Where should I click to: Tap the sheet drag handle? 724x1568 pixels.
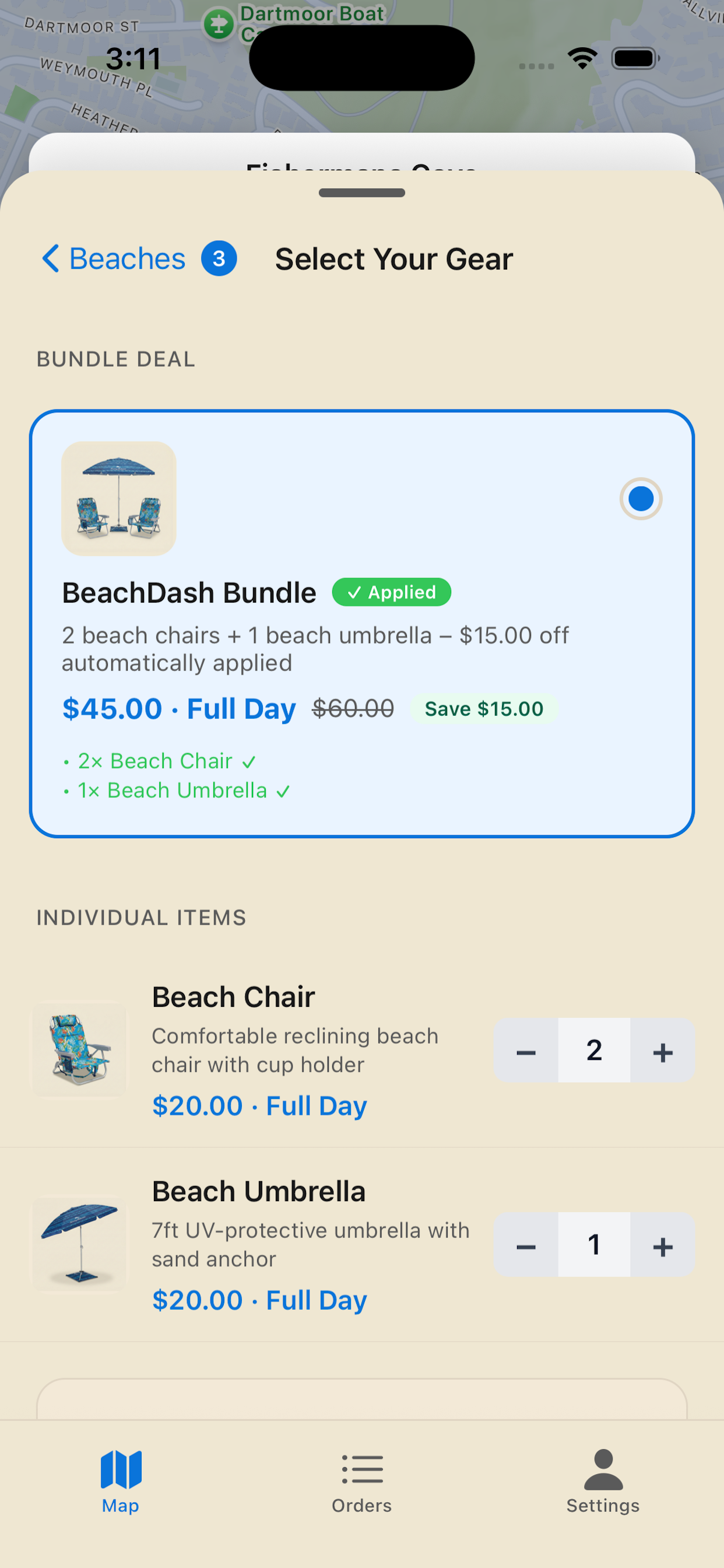(x=361, y=193)
